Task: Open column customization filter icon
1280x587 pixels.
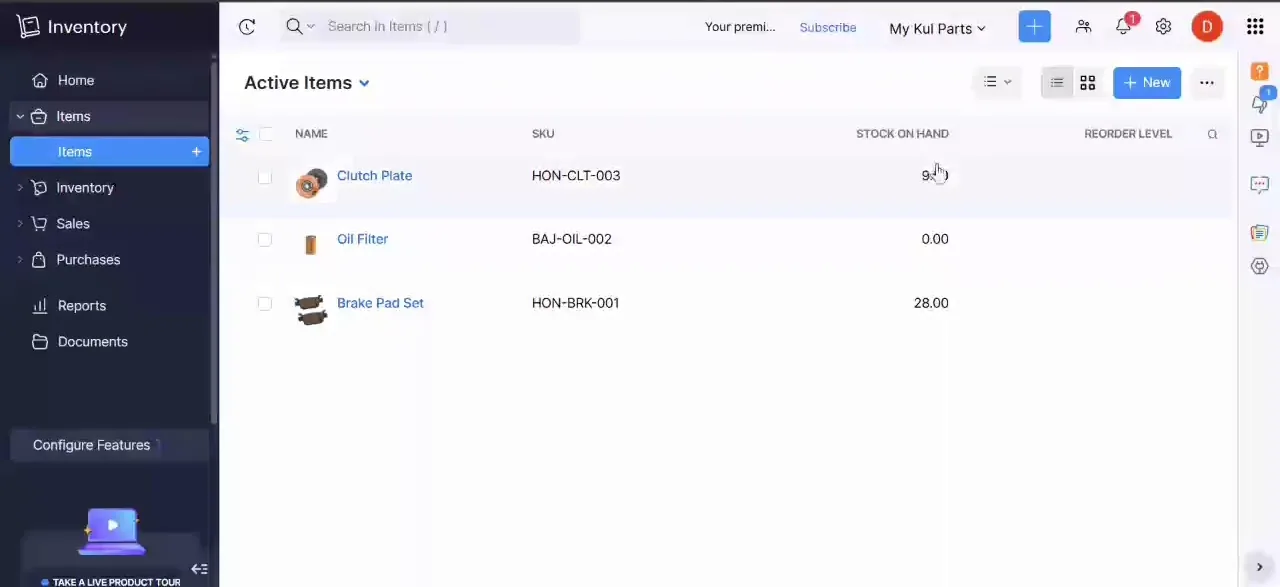Action: tap(242, 134)
